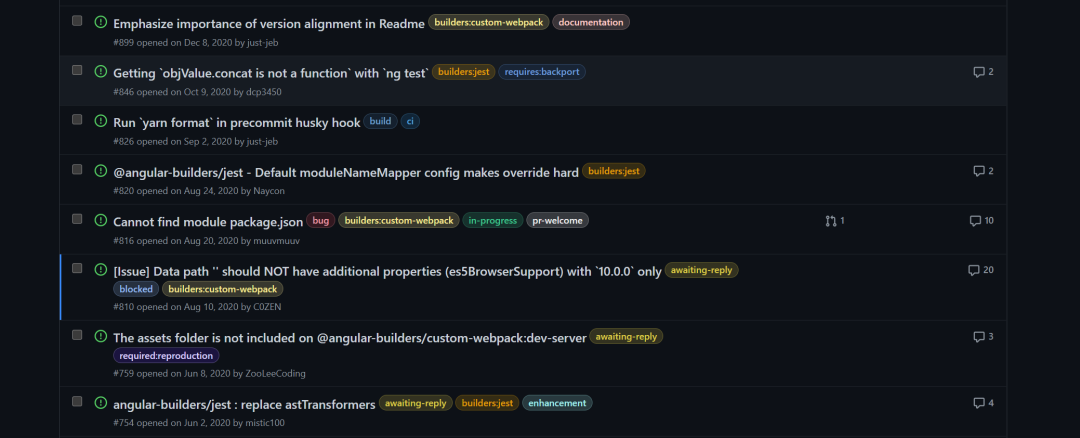The height and width of the screenshot is (438, 1080).
Task: View author just-jeb on issue #899
Action: coord(262,43)
